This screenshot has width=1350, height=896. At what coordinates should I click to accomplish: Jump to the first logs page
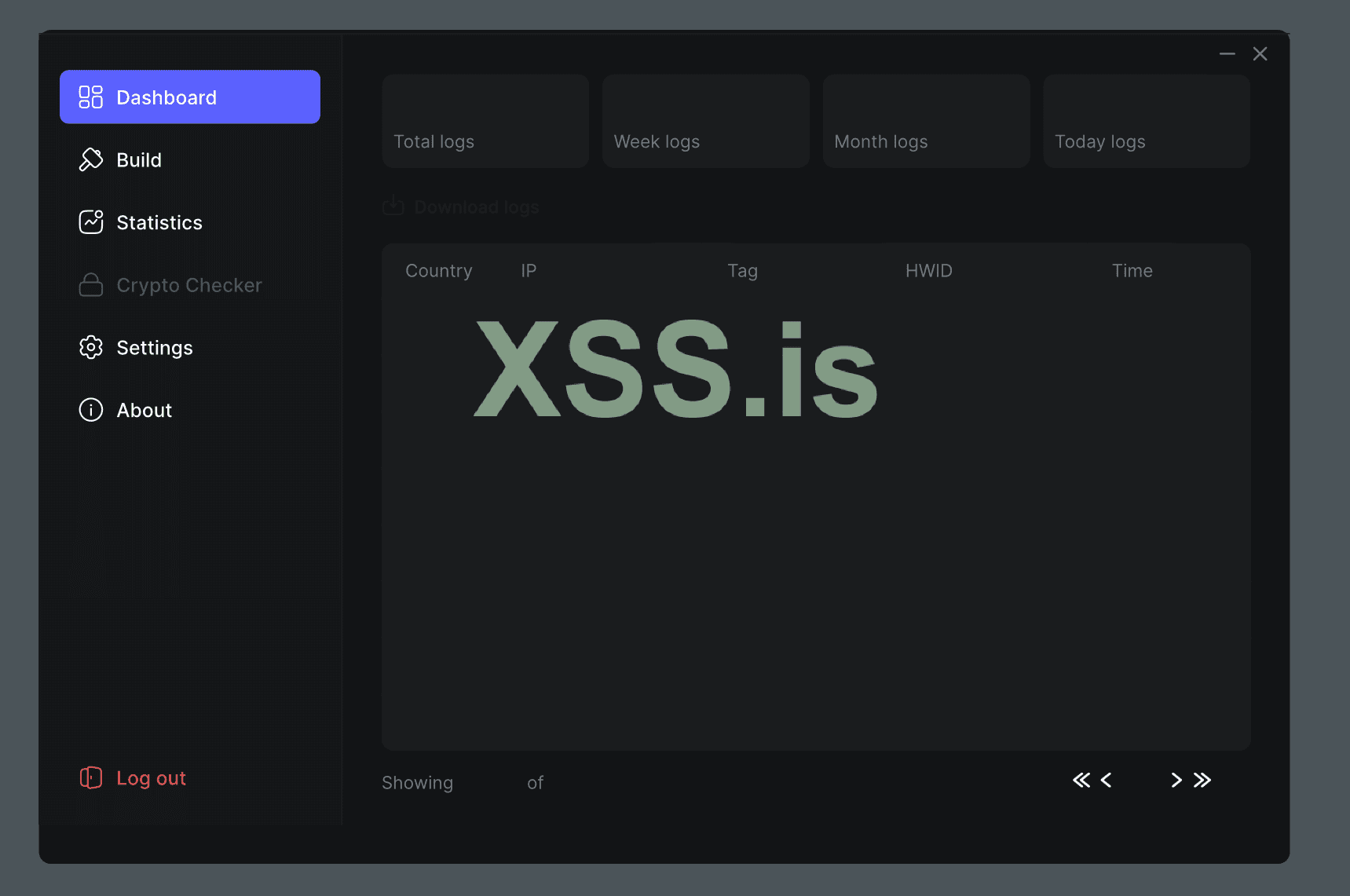[1081, 780]
